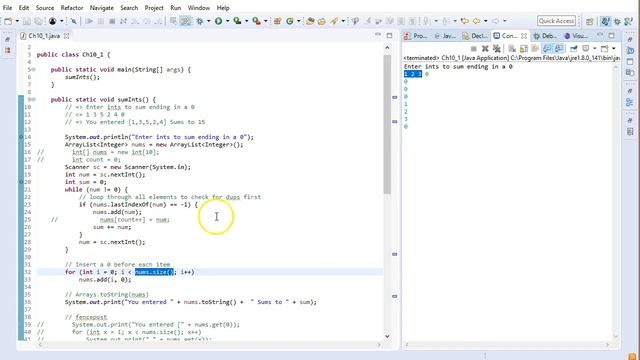This screenshot has height=360, width=640.
Task: Open the Window menu
Action: pyautogui.click(x=198, y=8)
